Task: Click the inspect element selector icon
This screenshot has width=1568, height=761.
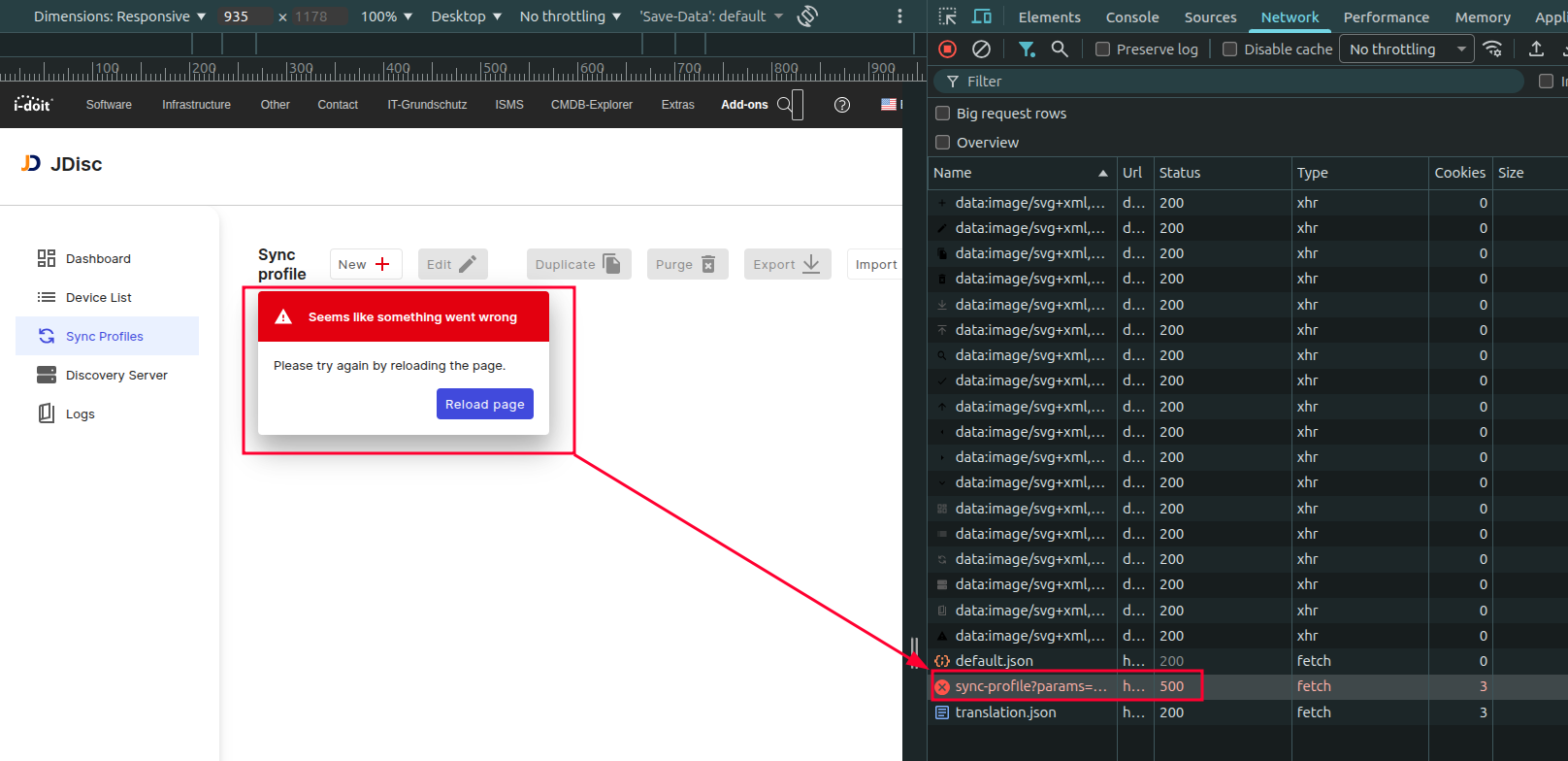Action: 948,17
